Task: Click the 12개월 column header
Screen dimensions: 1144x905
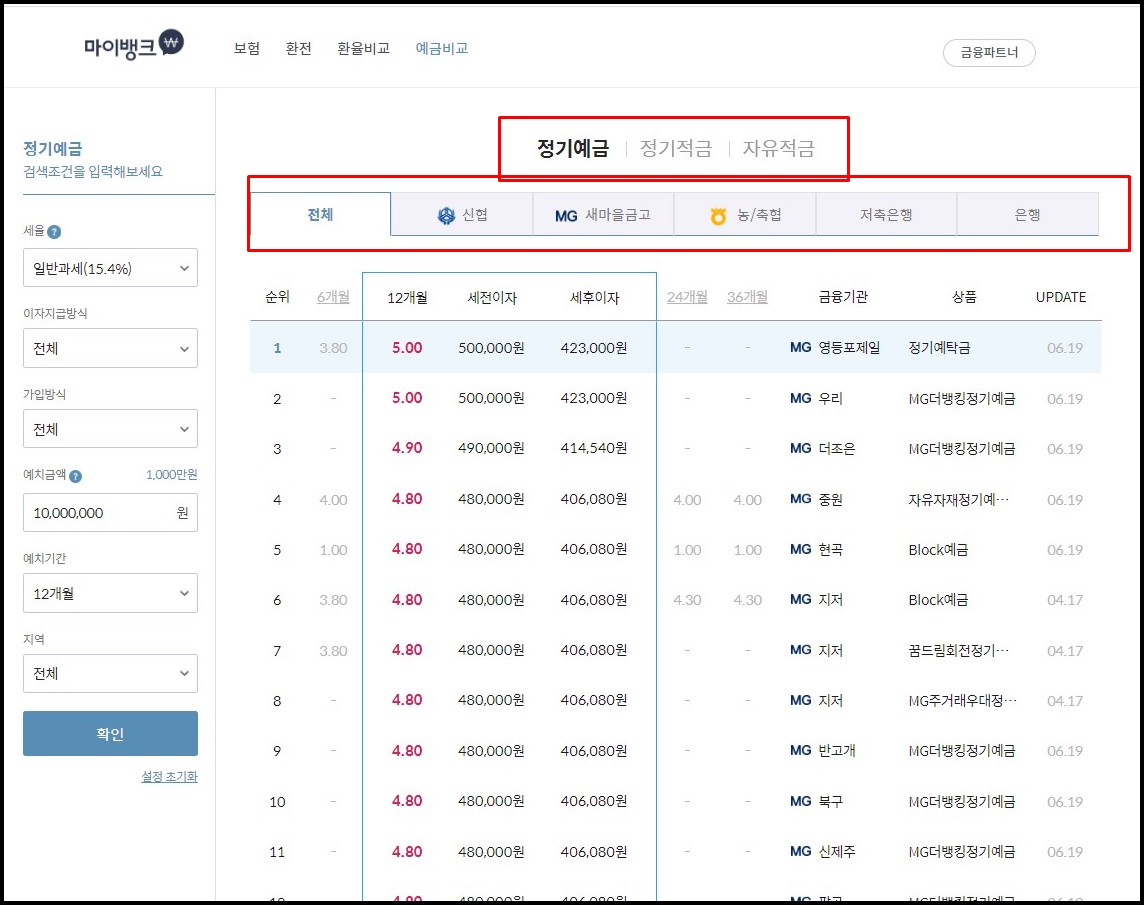Action: pos(407,298)
